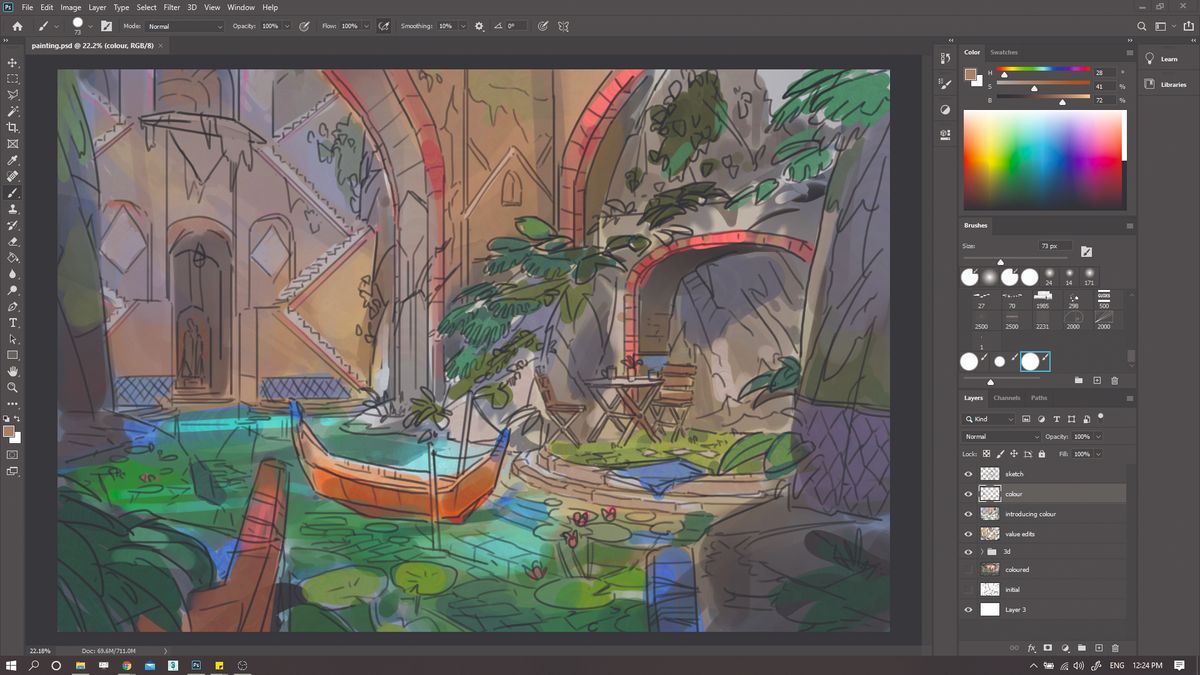Screen dimensions: 1200x675
Task: Select the Crop tool
Action: [13, 127]
